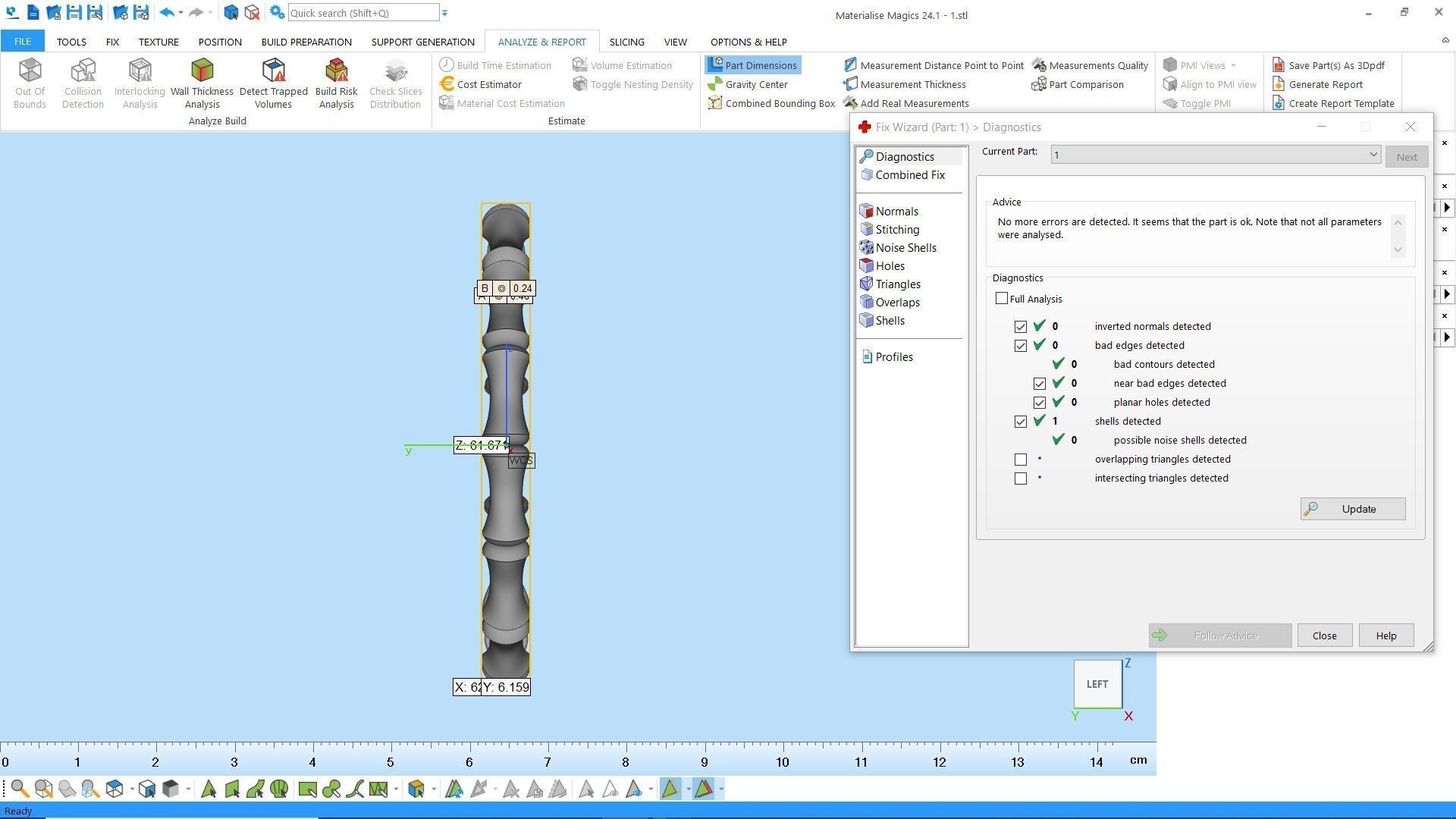Open the Cost Estimator

click(488, 84)
